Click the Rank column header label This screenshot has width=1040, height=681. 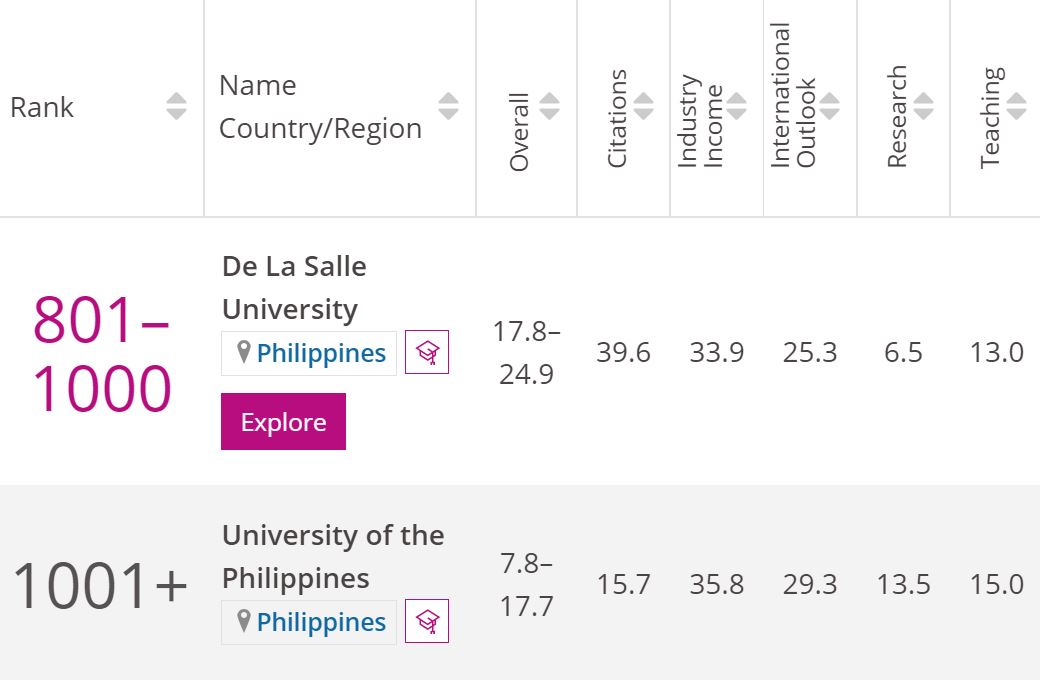click(x=42, y=107)
